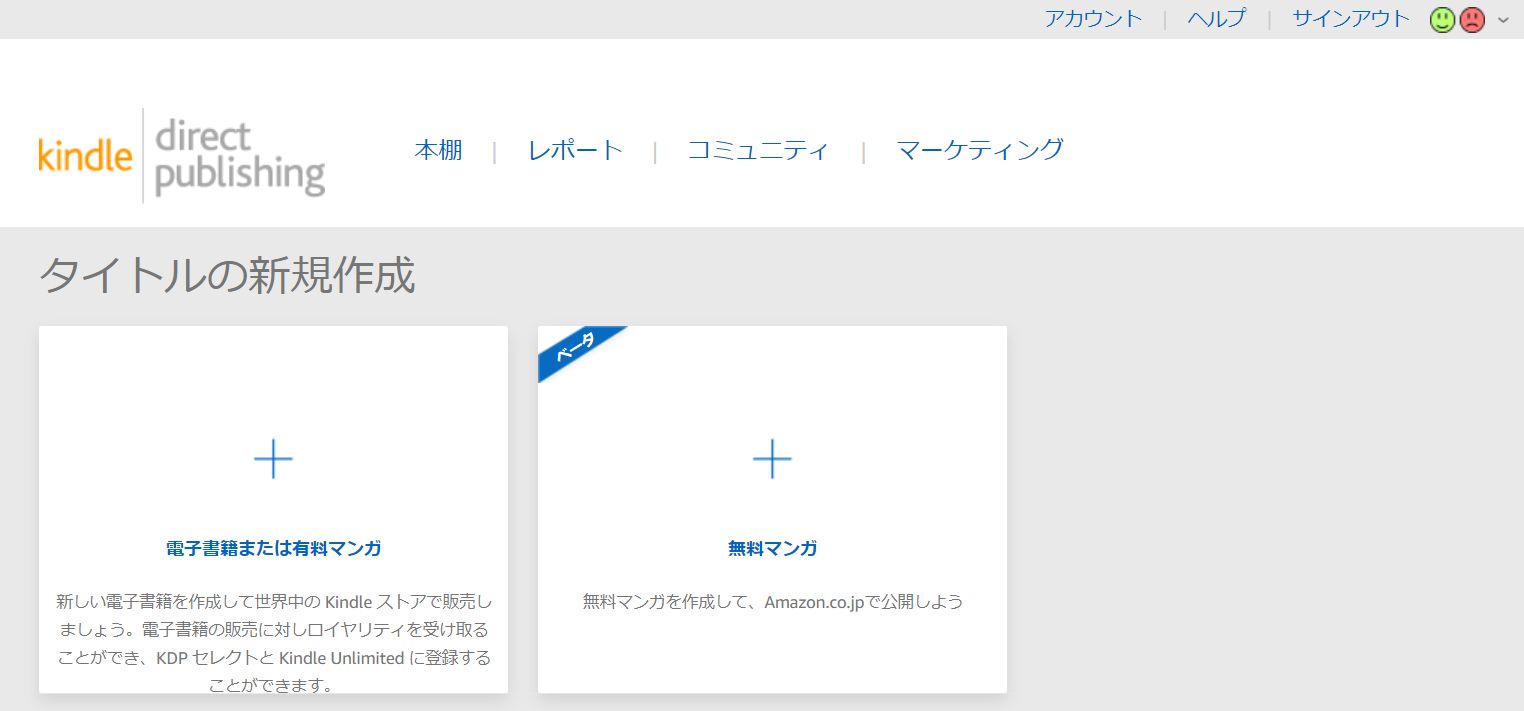Click the plus icon for 電子書籍または有料マンガ
Screen dimensions: 1524x711
pos(273,458)
